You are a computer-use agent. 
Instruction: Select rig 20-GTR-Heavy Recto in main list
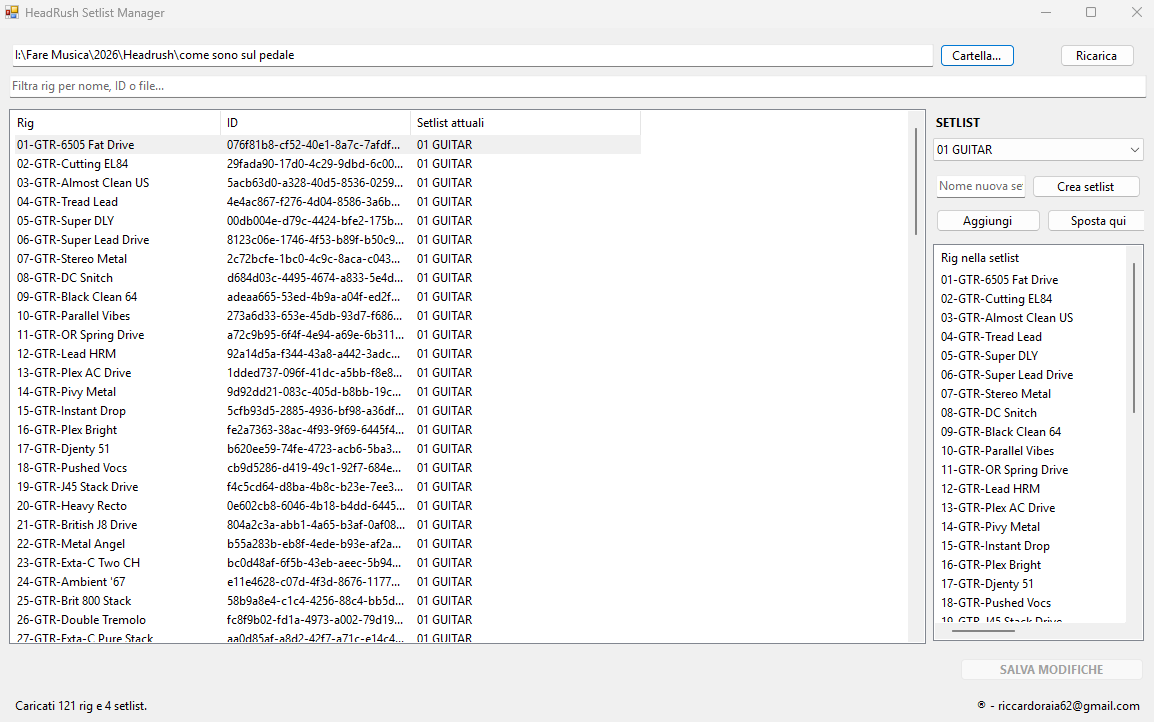72,506
